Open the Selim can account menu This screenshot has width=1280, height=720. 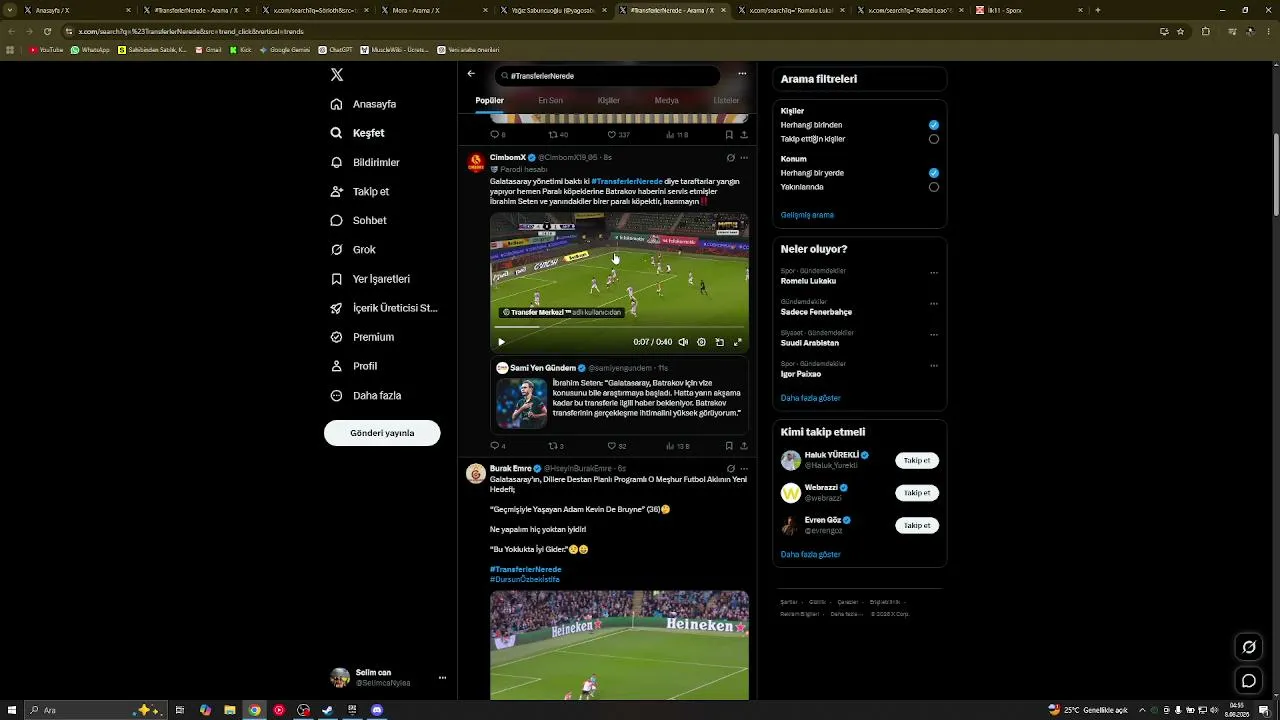388,677
